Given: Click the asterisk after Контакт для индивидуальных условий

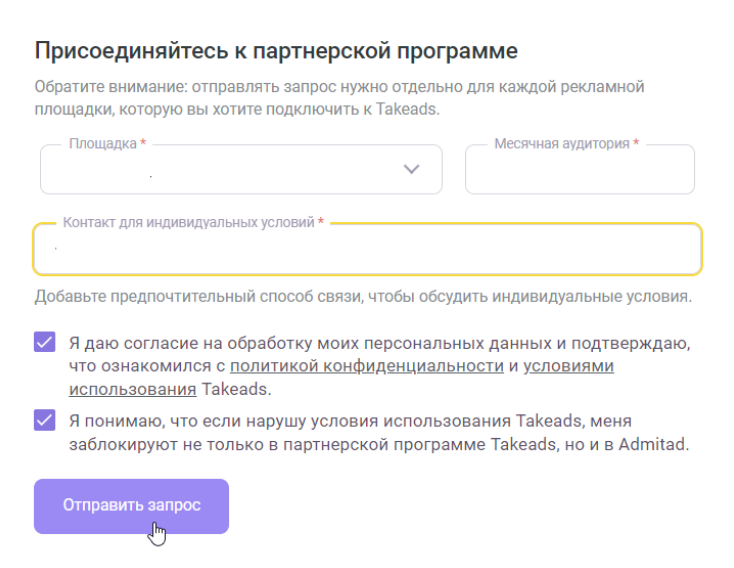Looking at the screenshot, I should [x=320, y=222].
